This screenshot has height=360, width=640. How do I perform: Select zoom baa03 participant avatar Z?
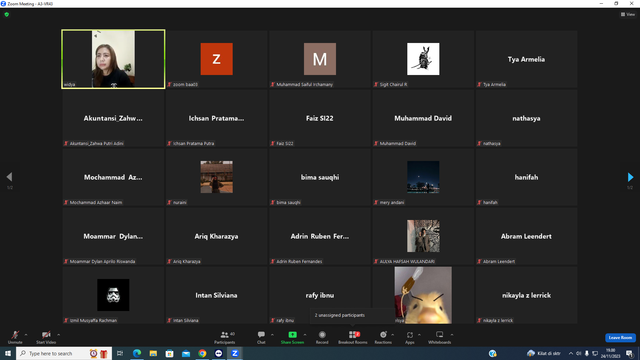[216, 59]
